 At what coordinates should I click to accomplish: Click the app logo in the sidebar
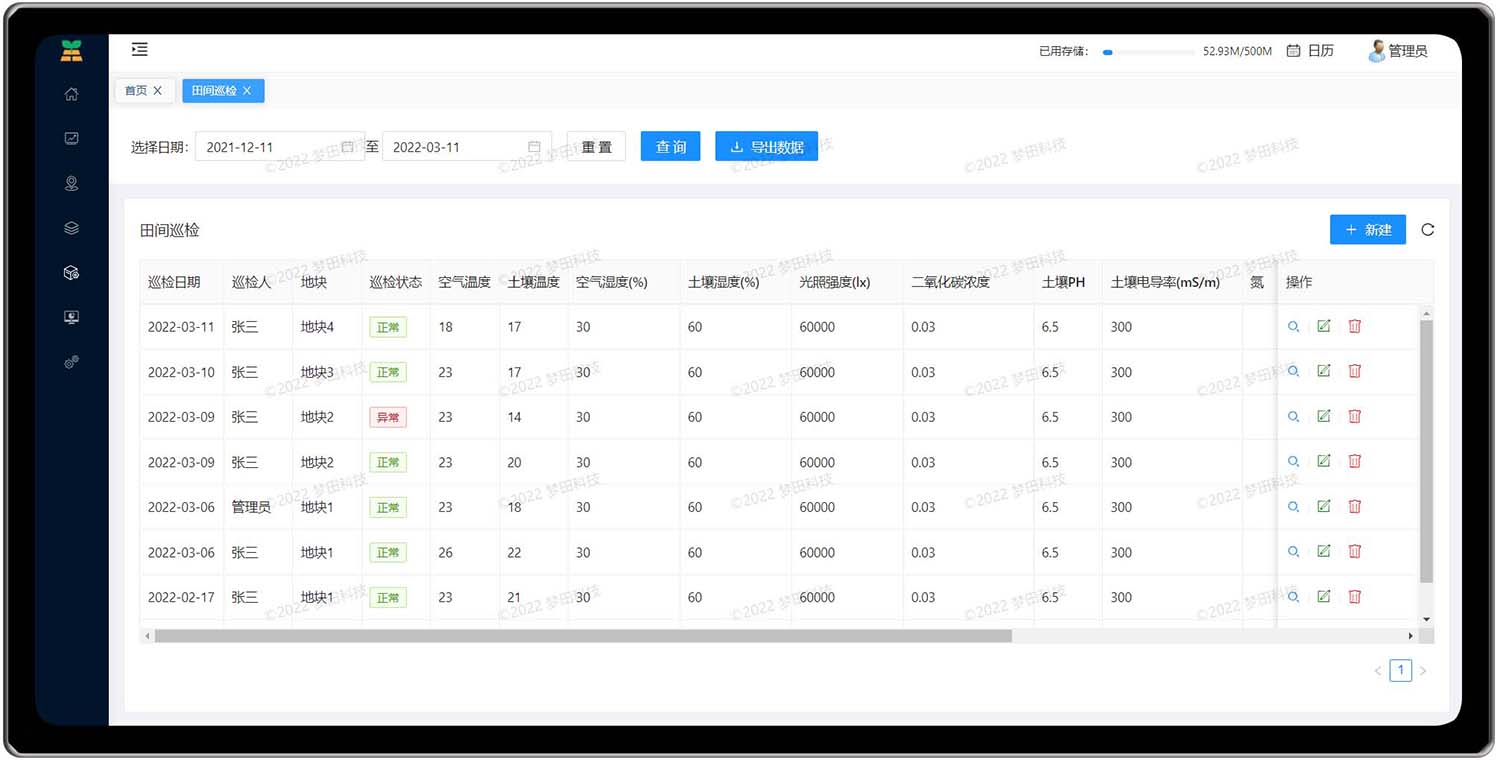(71, 51)
